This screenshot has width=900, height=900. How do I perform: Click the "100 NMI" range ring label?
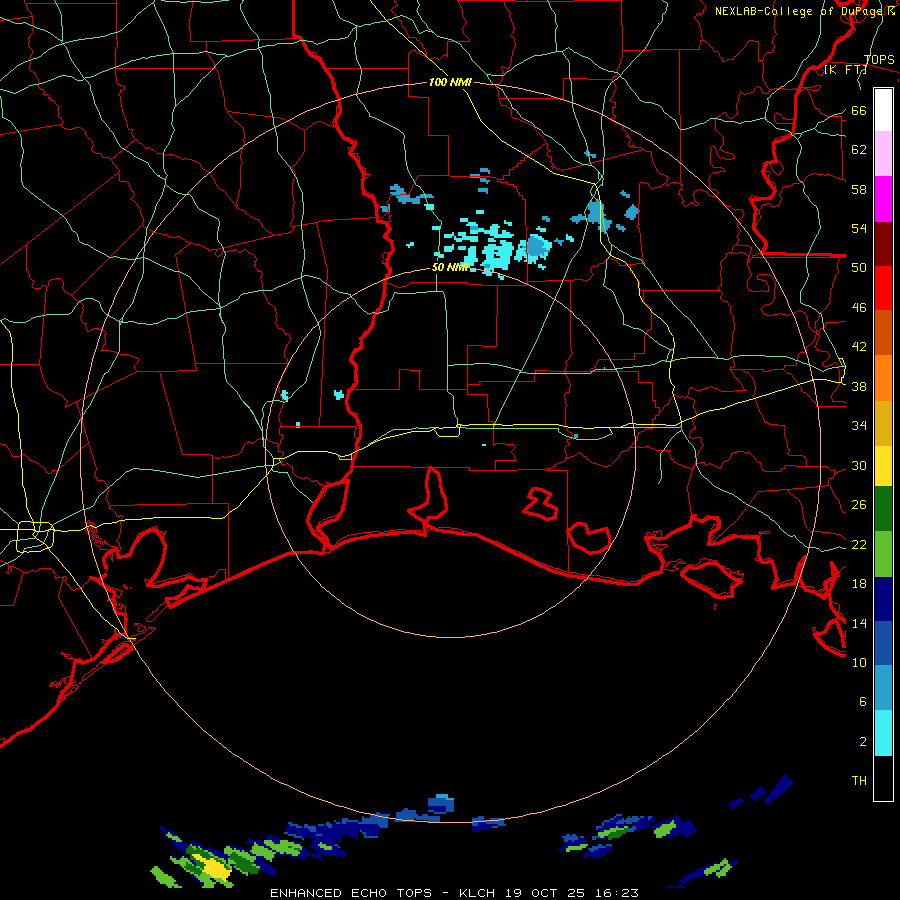click(450, 83)
